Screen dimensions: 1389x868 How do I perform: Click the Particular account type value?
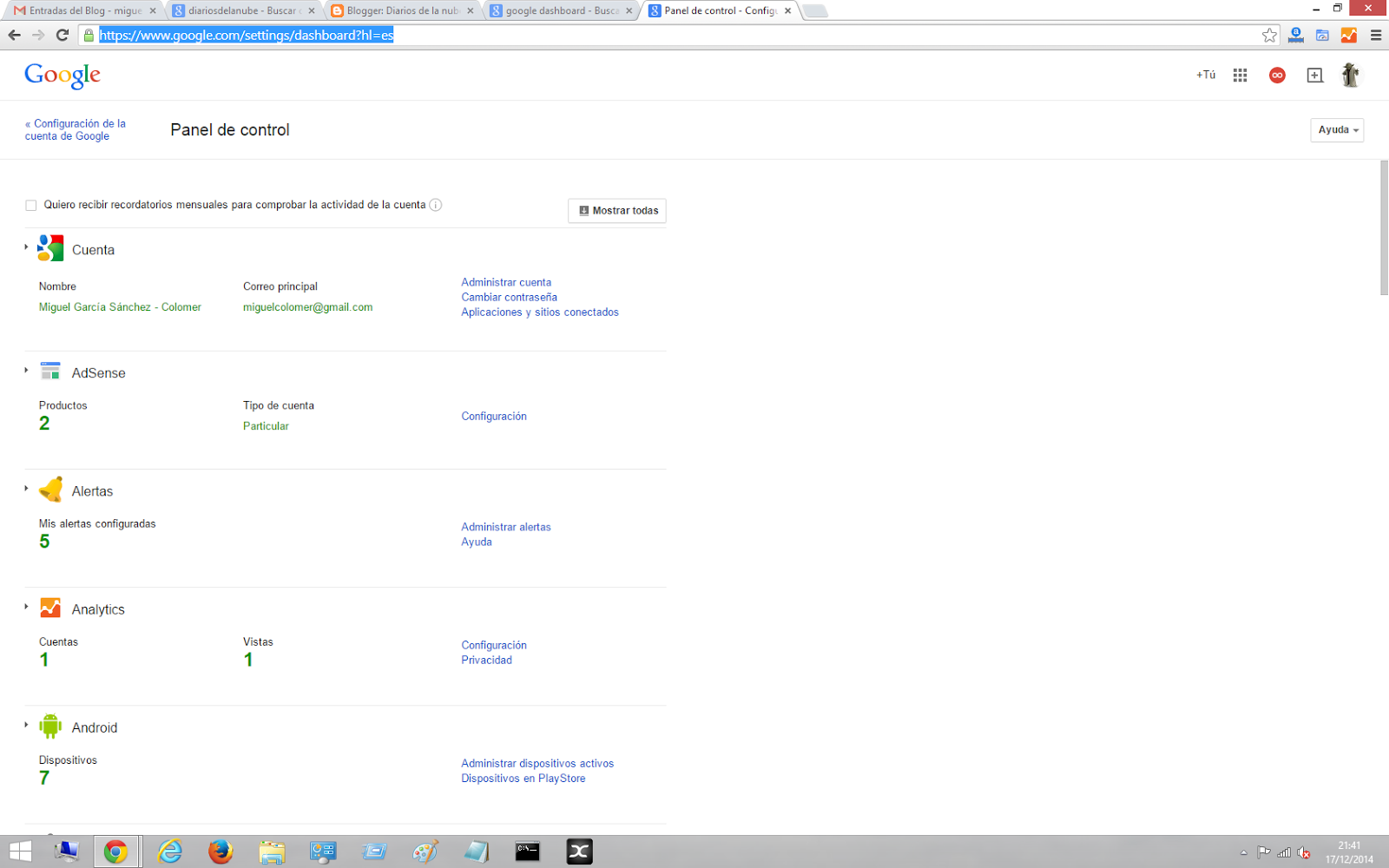pos(266,426)
